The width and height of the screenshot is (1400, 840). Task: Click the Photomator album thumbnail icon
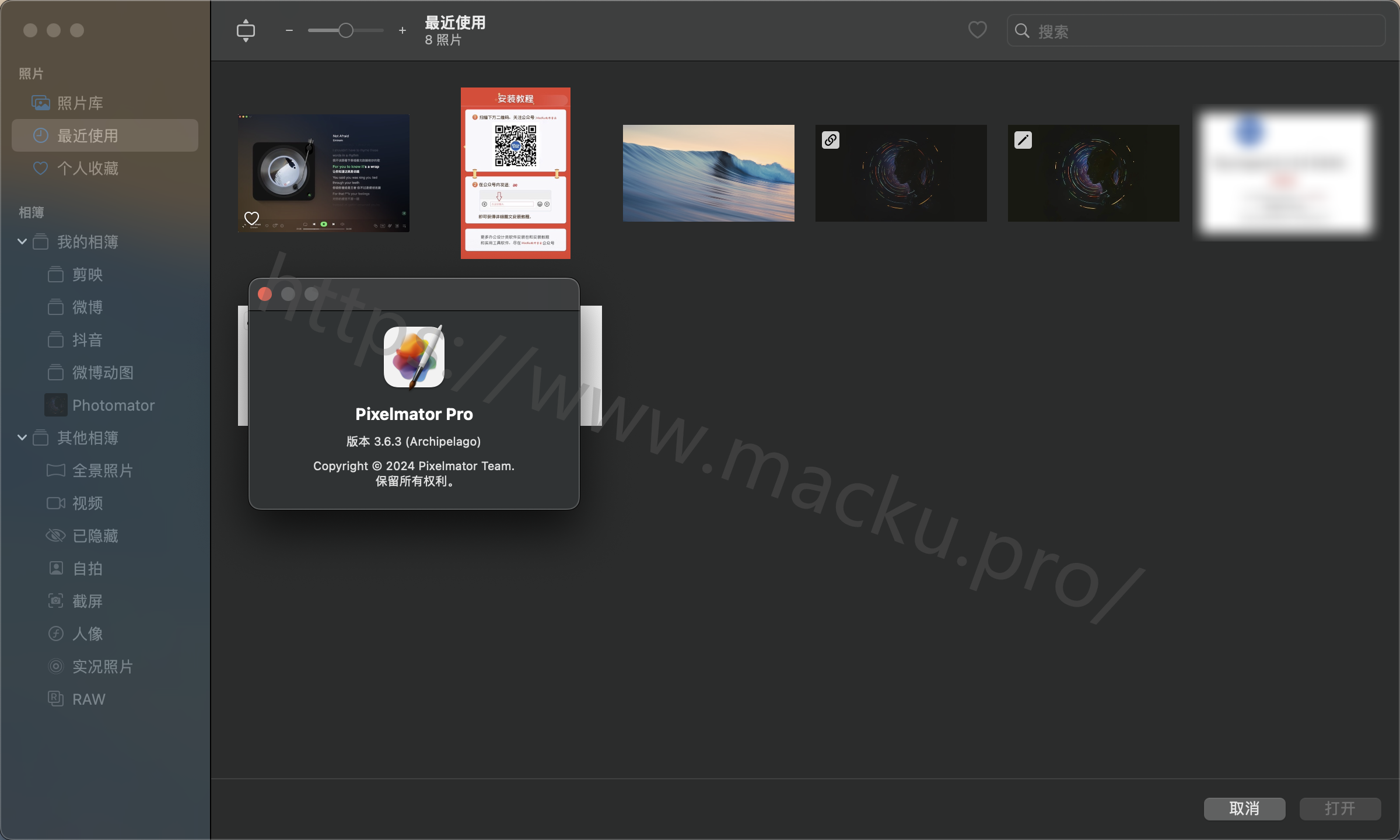pyautogui.click(x=56, y=405)
